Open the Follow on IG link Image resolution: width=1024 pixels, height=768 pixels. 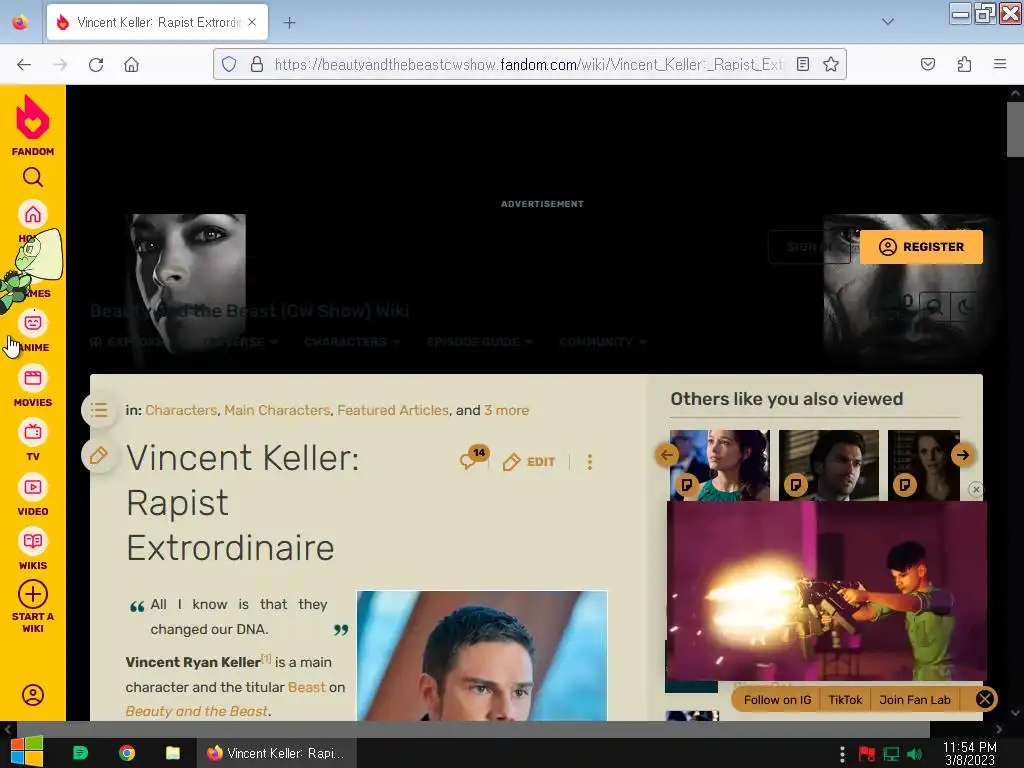coord(777,700)
